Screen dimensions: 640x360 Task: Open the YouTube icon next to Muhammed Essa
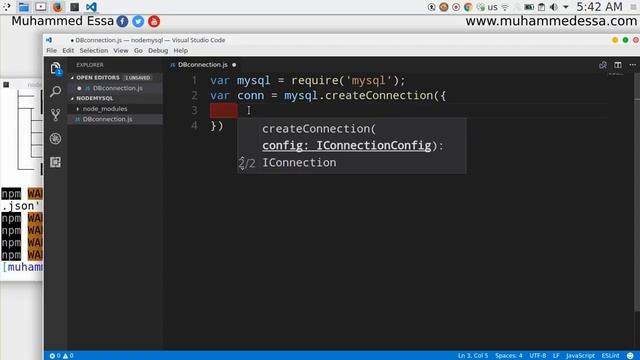coord(154,21)
